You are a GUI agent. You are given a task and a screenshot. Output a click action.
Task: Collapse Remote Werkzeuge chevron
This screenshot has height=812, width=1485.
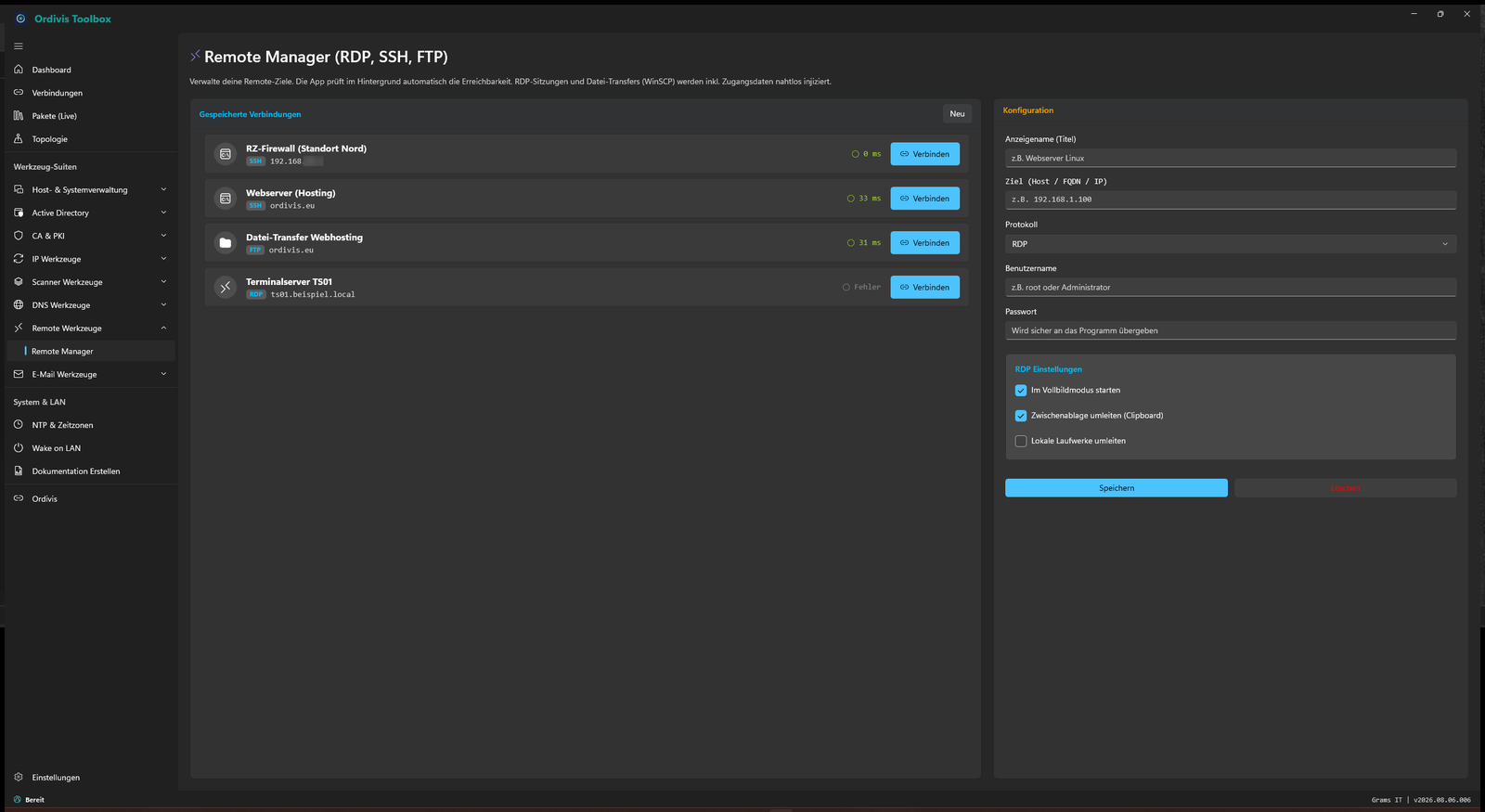[163, 328]
